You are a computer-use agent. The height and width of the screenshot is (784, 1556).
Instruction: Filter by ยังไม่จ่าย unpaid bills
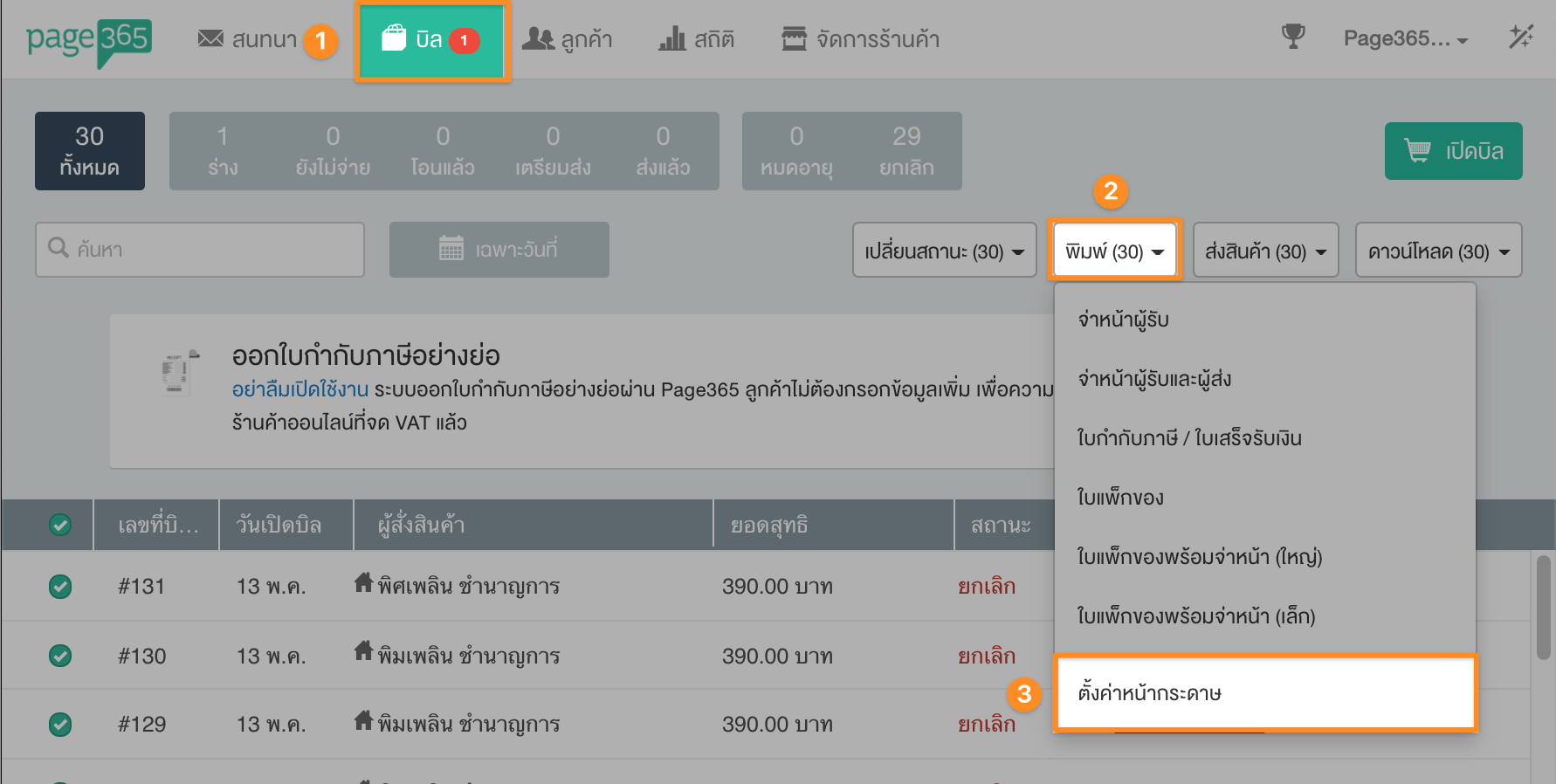(x=333, y=151)
